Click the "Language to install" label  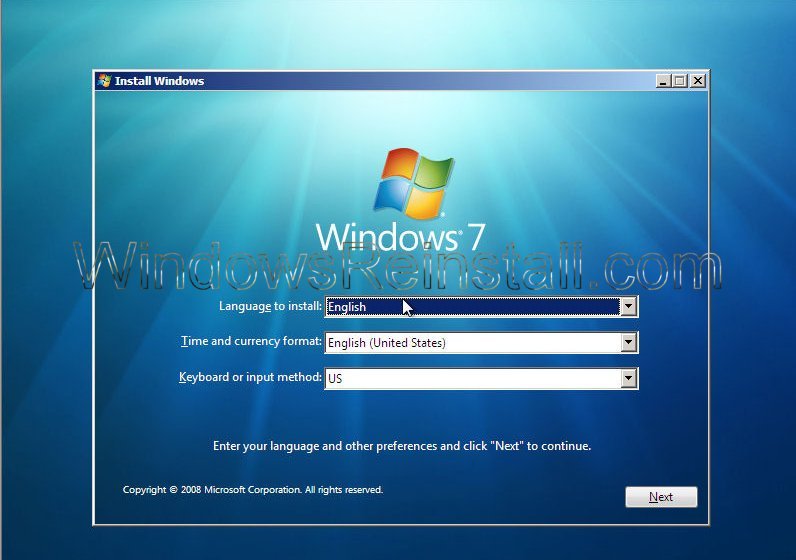click(x=270, y=306)
